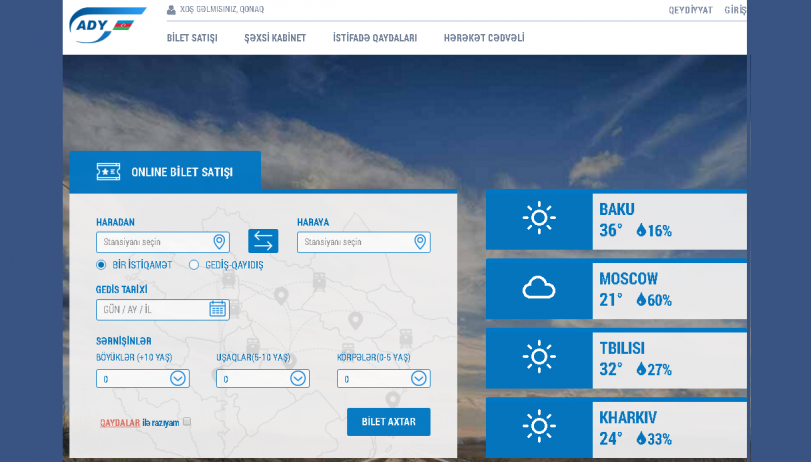Select the Online Bilet Satışı tab
Viewport: 811px width, 462px height.
(165, 172)
